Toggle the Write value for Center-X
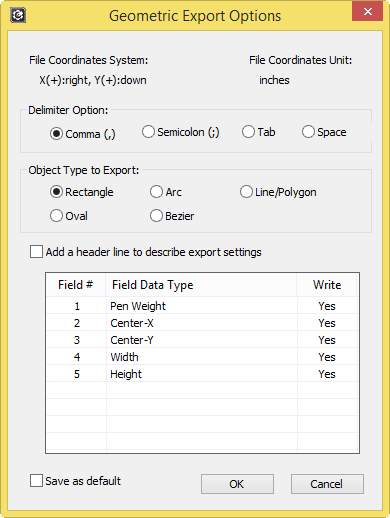The image size is (390, 518). tap(327, 323)
